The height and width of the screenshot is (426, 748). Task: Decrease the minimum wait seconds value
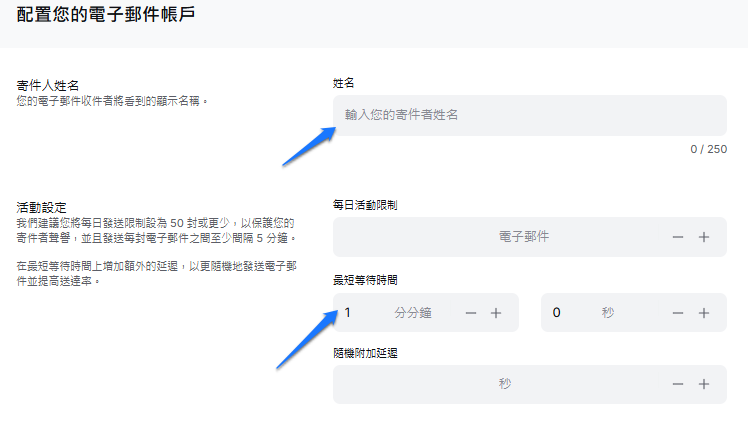pos(678,313)
